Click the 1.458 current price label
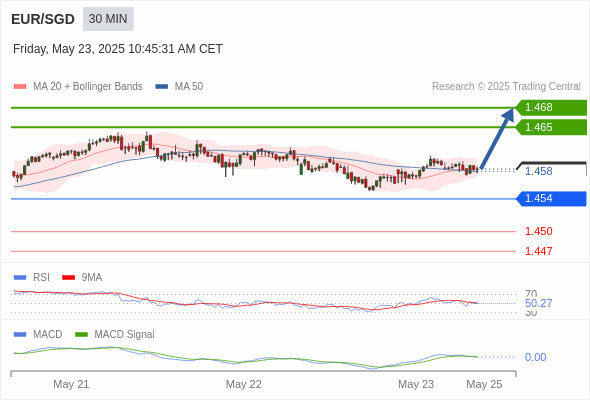Screen dimensions: 590x400 click(x=539, y=171)
